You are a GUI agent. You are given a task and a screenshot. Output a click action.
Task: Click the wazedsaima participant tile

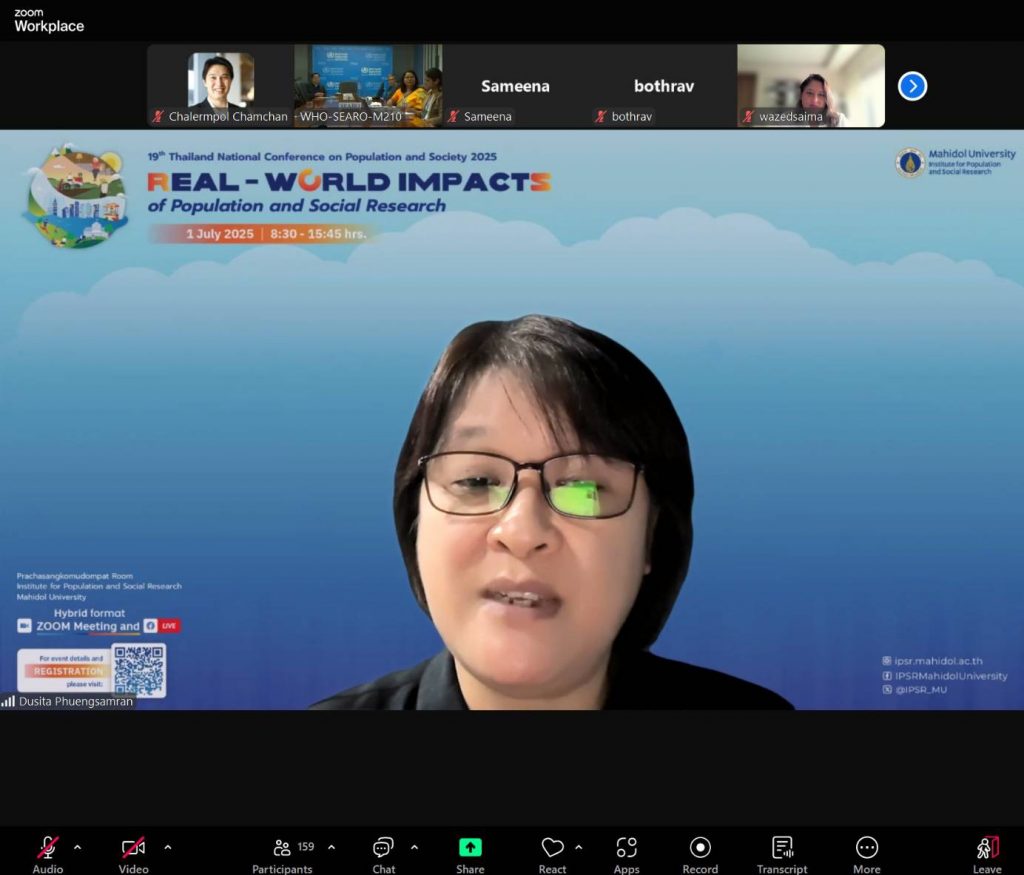[810, 85]
